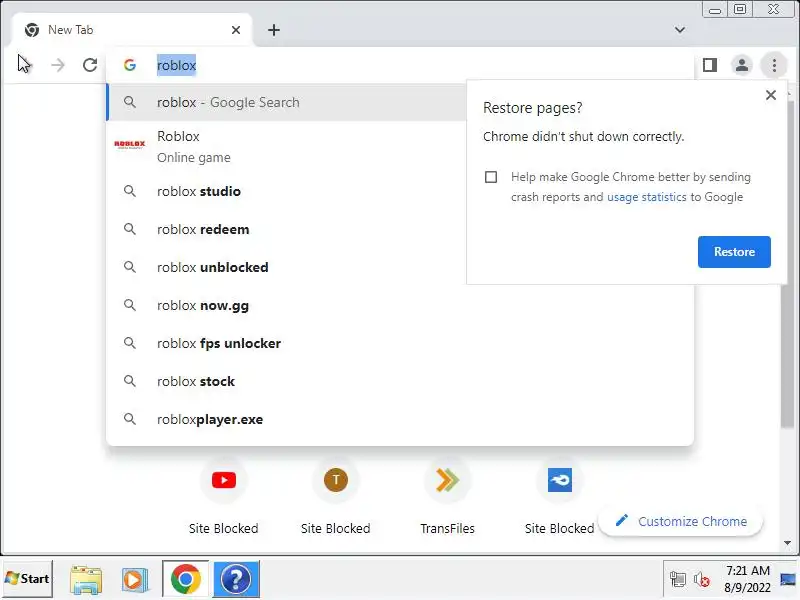Choose the Roblox Online game suggestion
The width and height of the screenshot is (800, 600).
[x=286, y=147]
